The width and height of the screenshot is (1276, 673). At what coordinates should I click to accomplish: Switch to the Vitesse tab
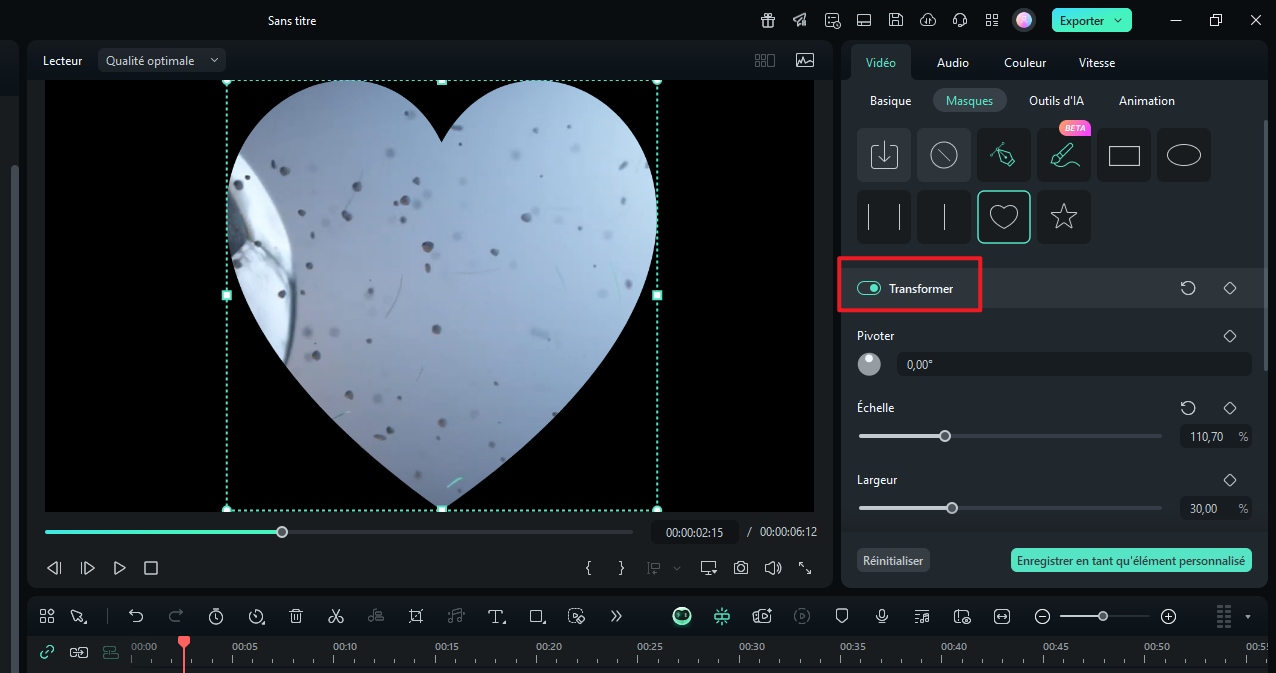(x=1097, y=63)
